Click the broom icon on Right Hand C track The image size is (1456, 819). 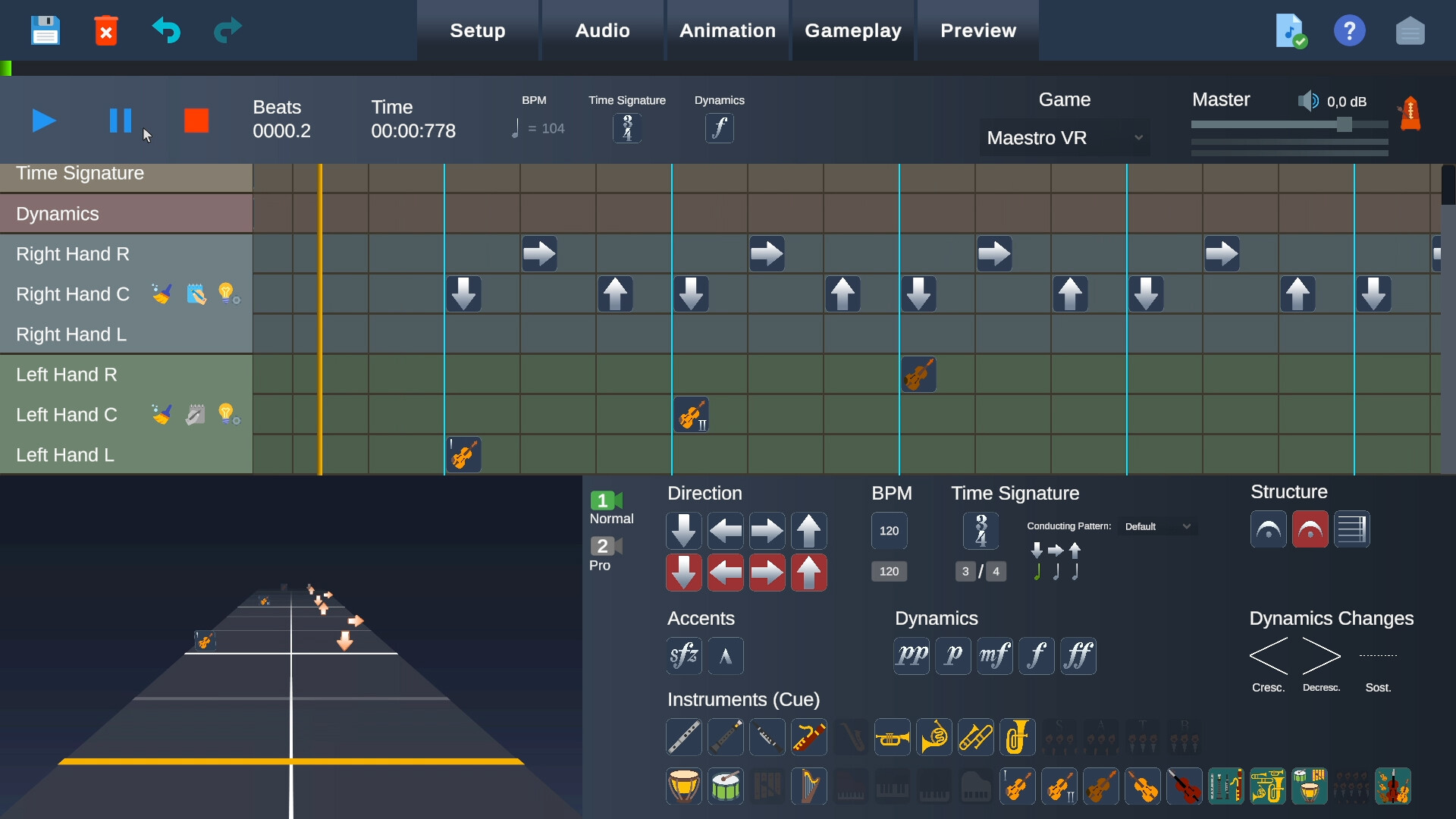pyautogui.click(x=162, y=293)
